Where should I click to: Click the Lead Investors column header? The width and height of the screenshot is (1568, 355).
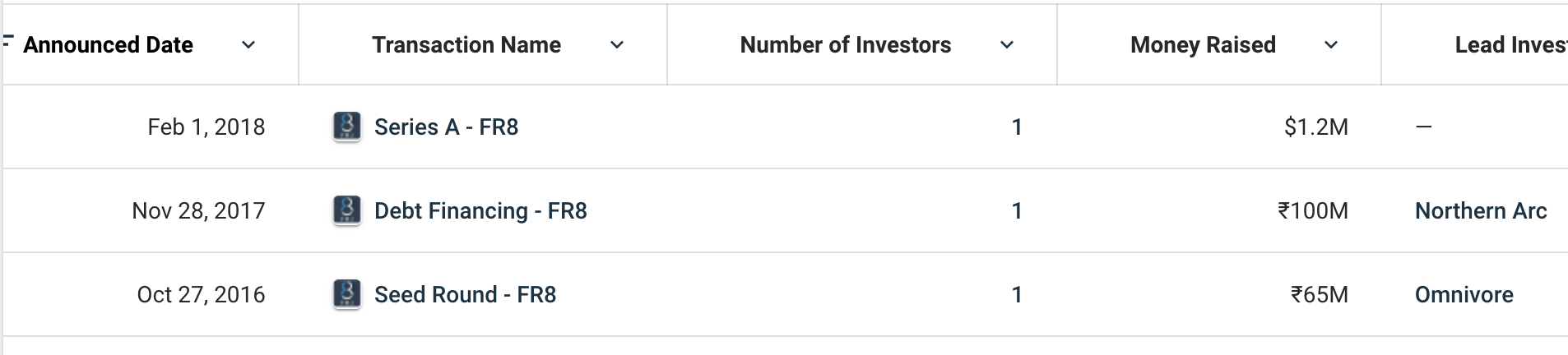coord(1510,45)
